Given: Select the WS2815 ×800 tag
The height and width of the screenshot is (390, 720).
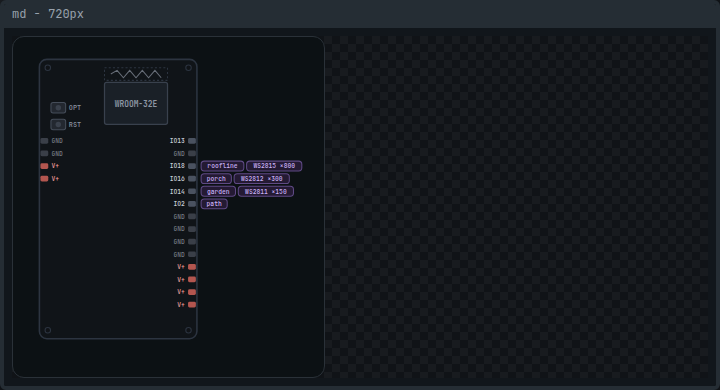Looking at the screenshot, I should tap(274, 166).
